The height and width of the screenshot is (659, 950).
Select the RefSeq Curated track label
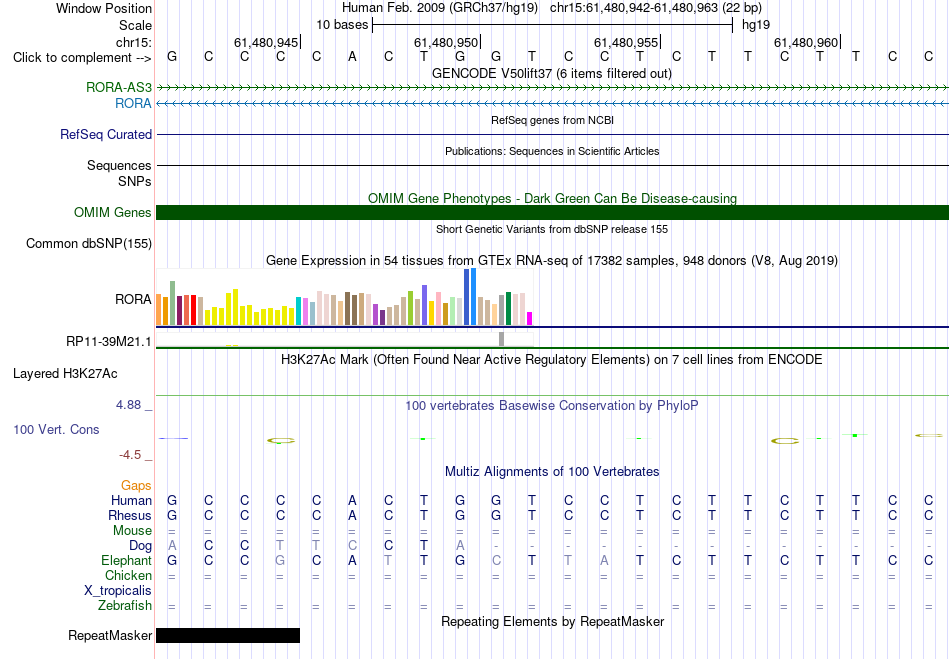click(x=106, y=134)
